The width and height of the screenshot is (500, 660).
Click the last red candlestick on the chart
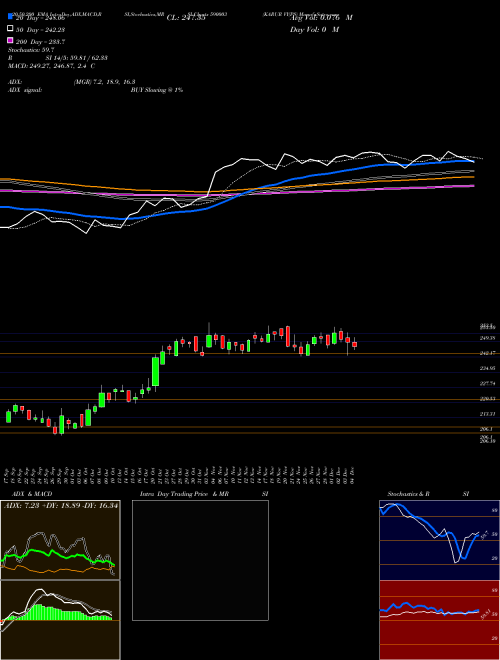click(355, 344)
